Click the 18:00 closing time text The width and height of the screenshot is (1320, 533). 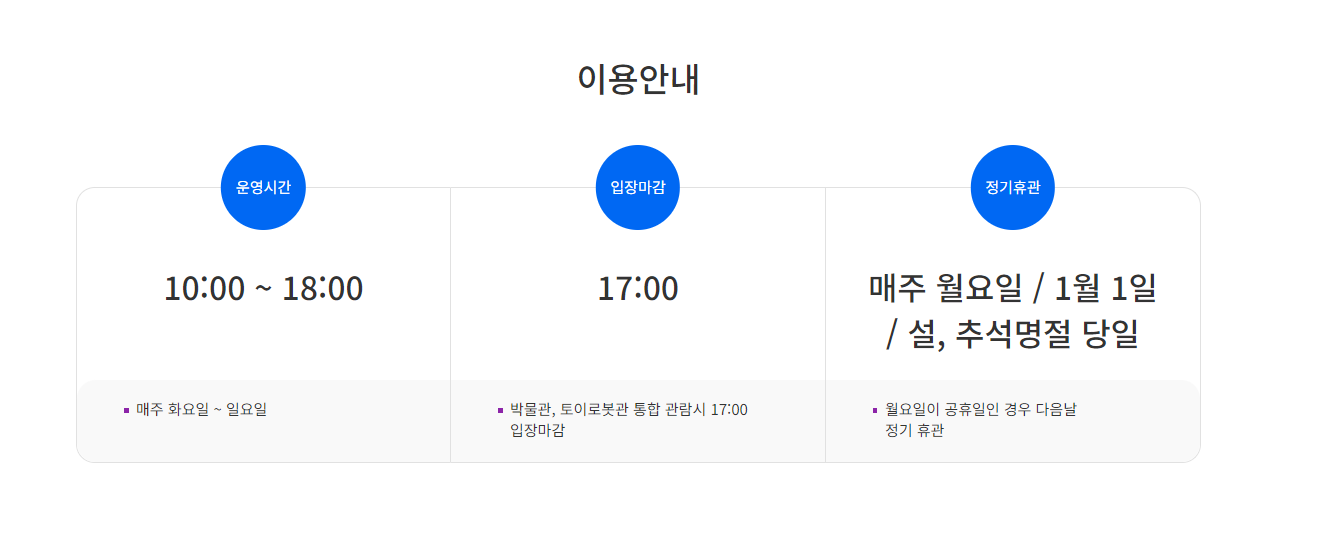322,288
